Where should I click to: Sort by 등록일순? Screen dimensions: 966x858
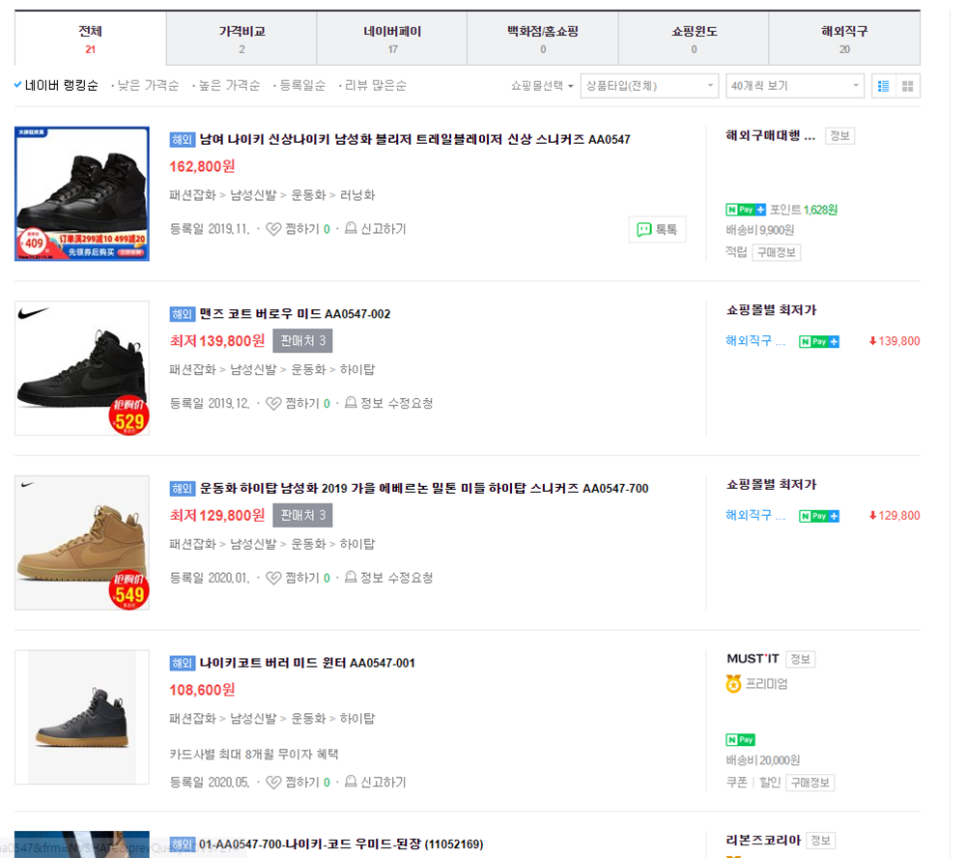tap(300, 86)
